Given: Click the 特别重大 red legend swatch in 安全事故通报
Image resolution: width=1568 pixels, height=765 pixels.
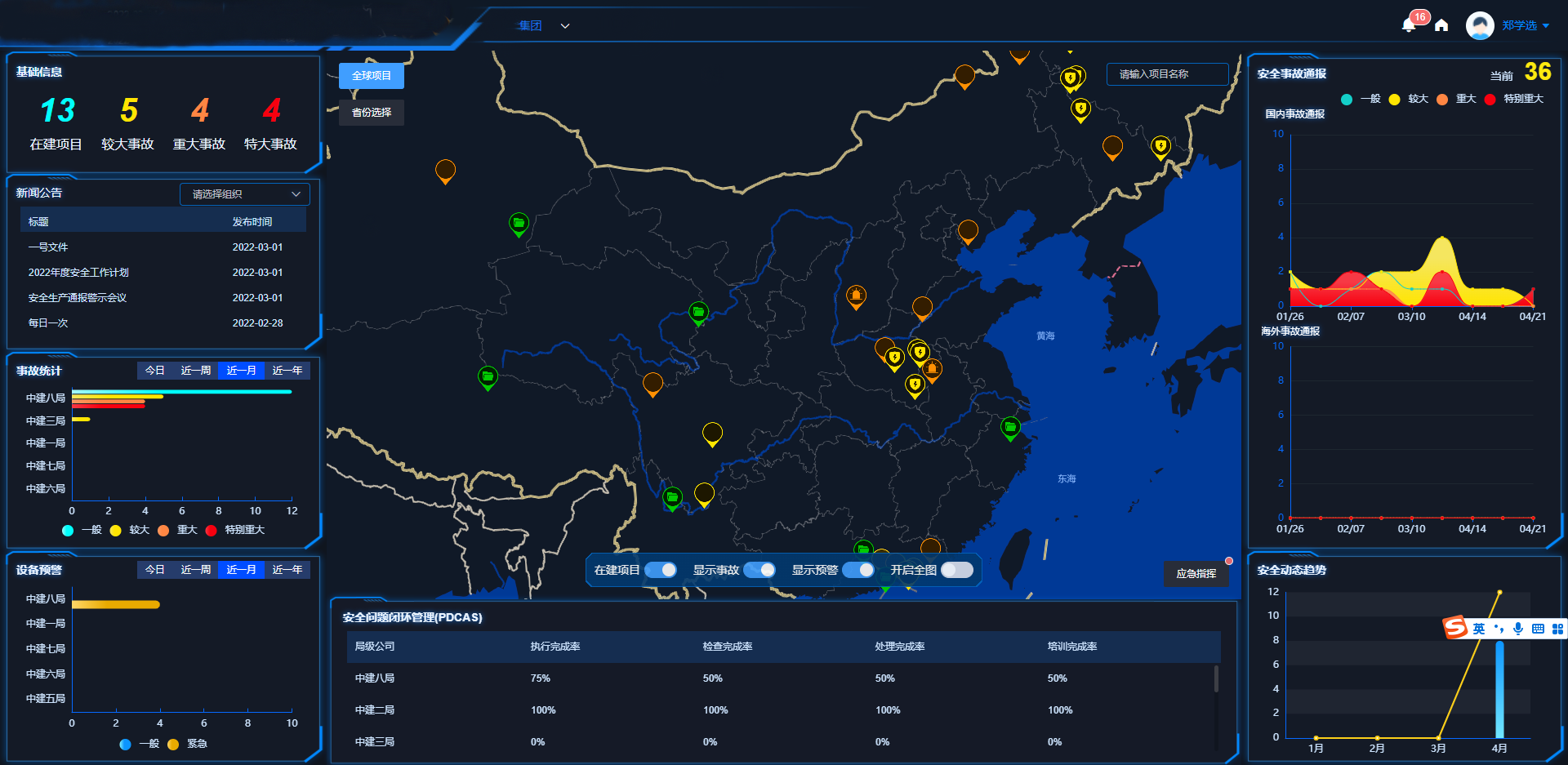Looking at the screenshot, I should (1490, 100).
